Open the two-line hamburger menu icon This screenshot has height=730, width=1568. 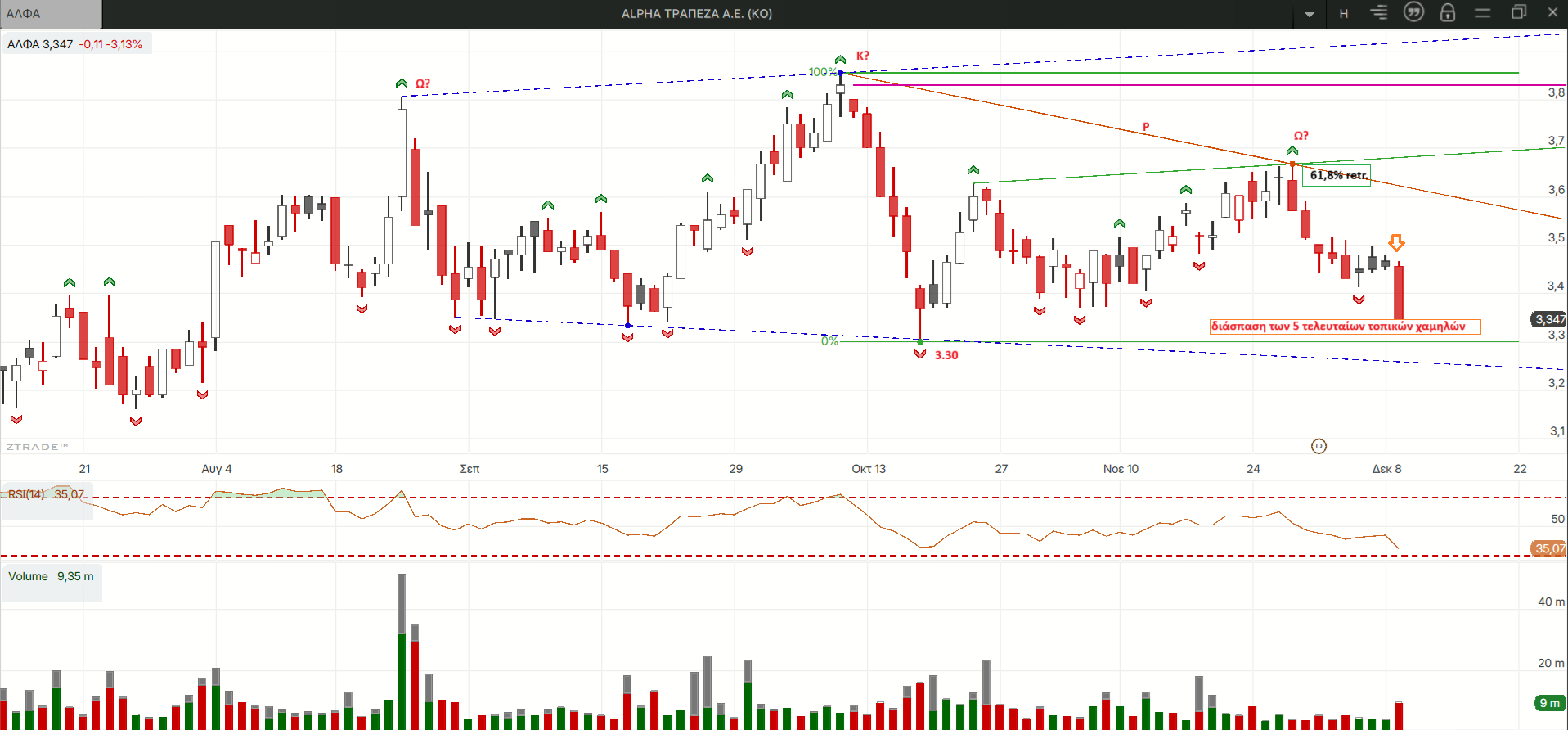(x=1482, y=13)
